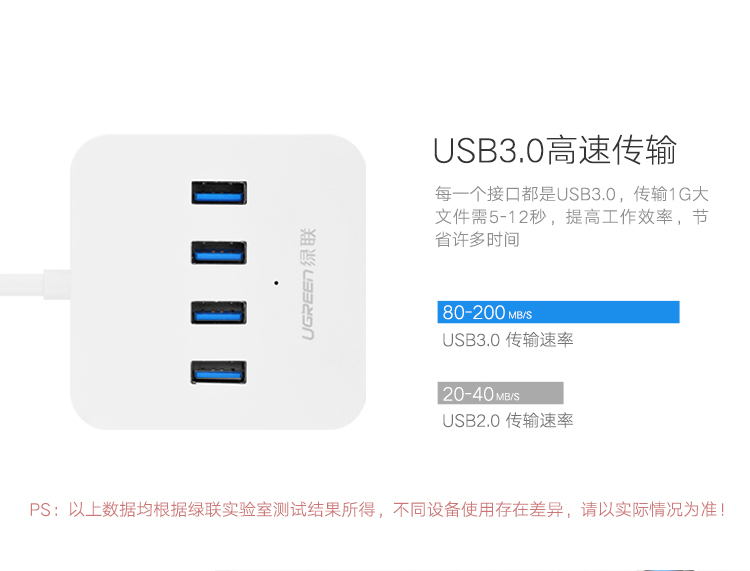The width and height of the screenshot is (750, 571).
Task: Click the third blue USB port
Action: click(x=219, y=313)
